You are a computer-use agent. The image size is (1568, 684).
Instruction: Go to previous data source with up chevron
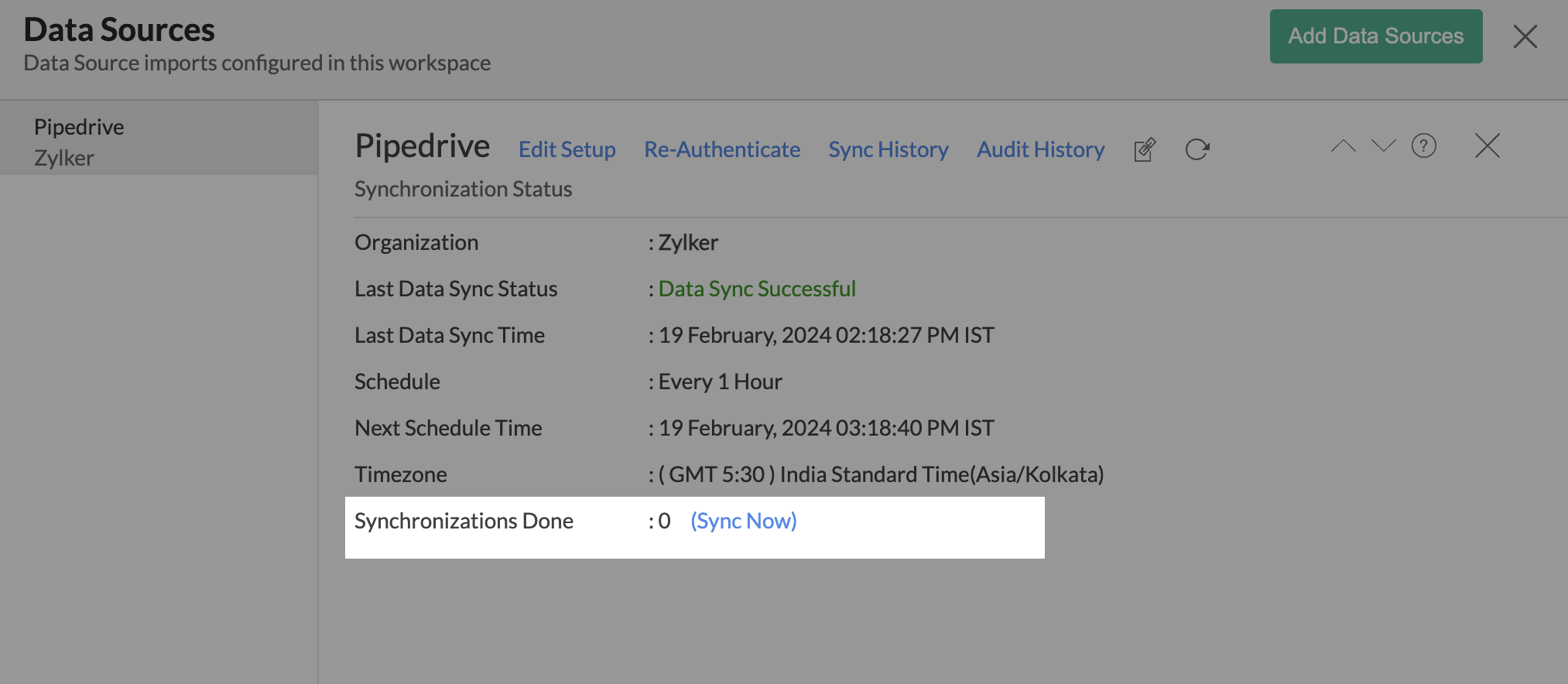[1344, 145]
